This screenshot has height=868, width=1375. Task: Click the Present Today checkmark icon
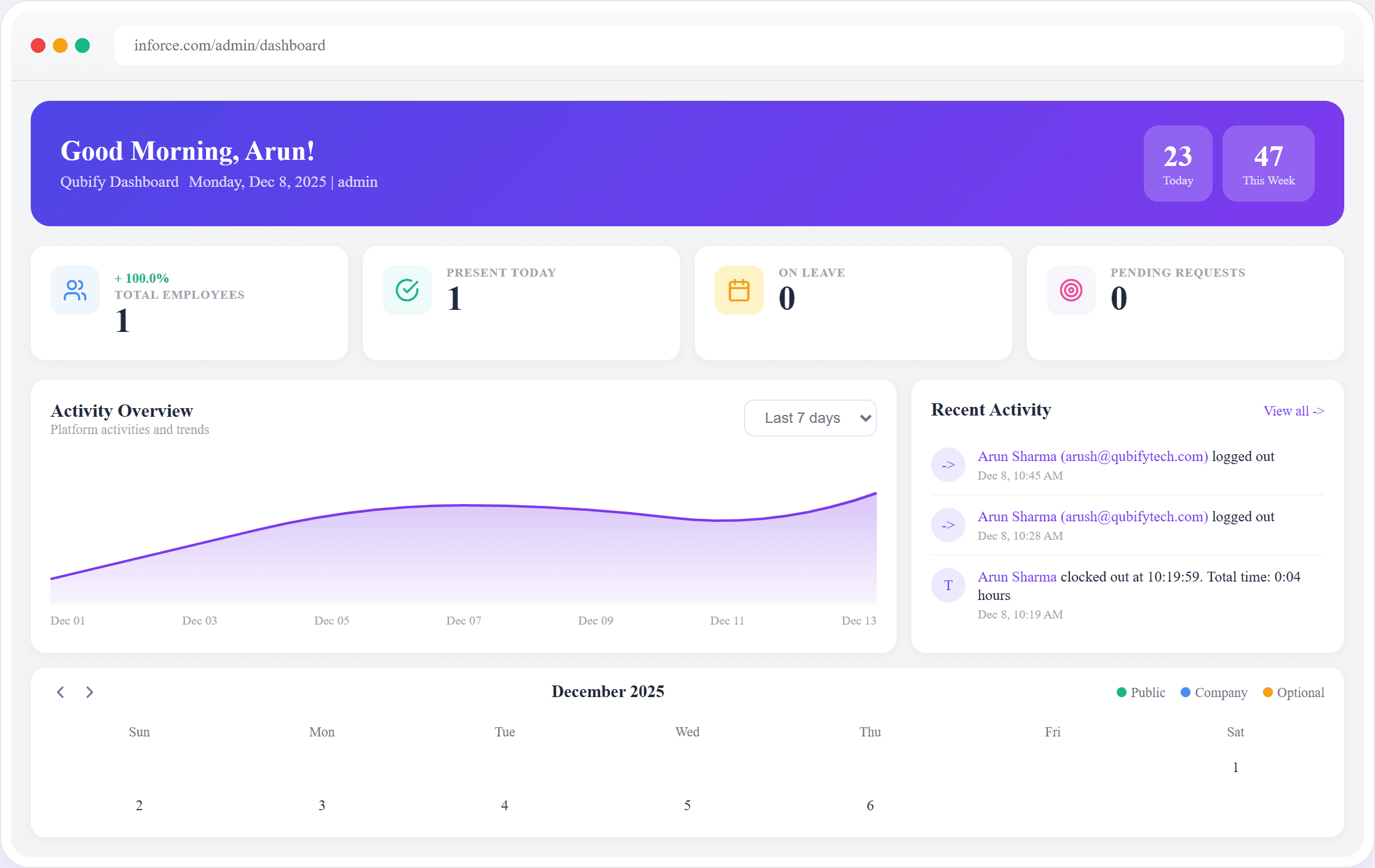point(407,290)
